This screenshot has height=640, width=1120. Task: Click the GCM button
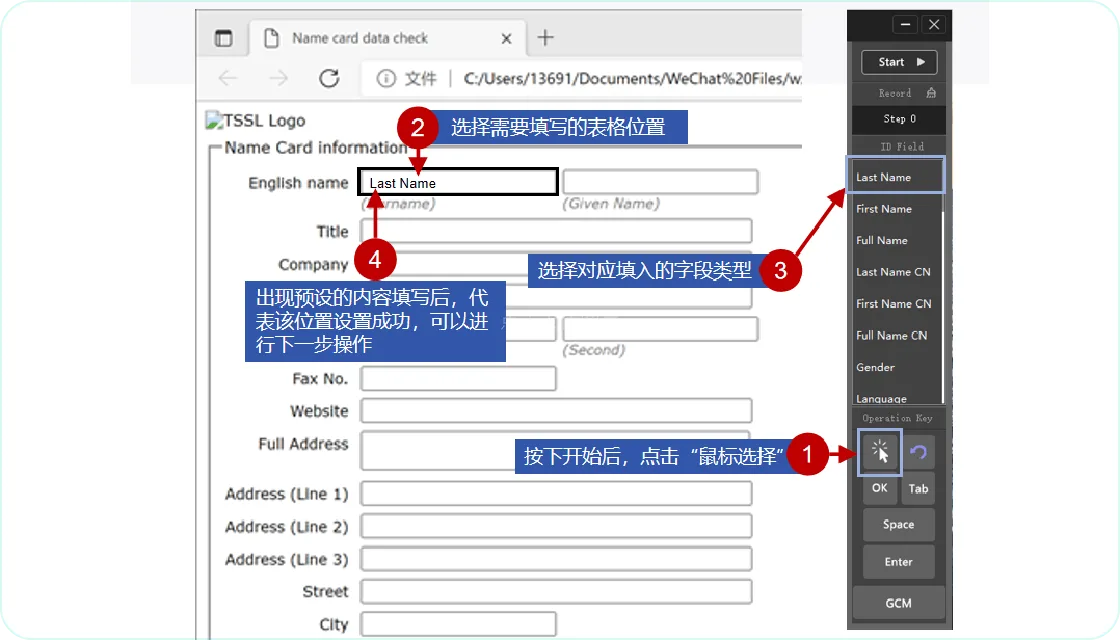[x=898, y=603]
